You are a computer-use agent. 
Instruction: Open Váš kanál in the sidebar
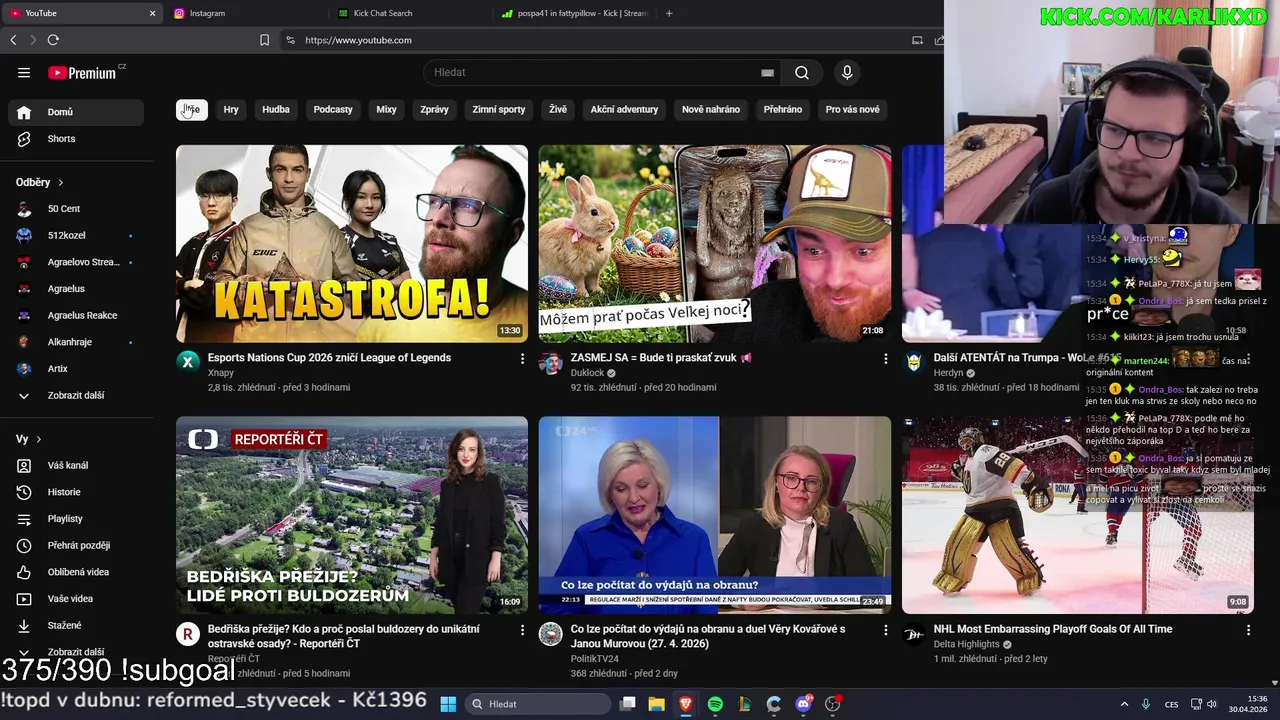(x=76, y=466)
